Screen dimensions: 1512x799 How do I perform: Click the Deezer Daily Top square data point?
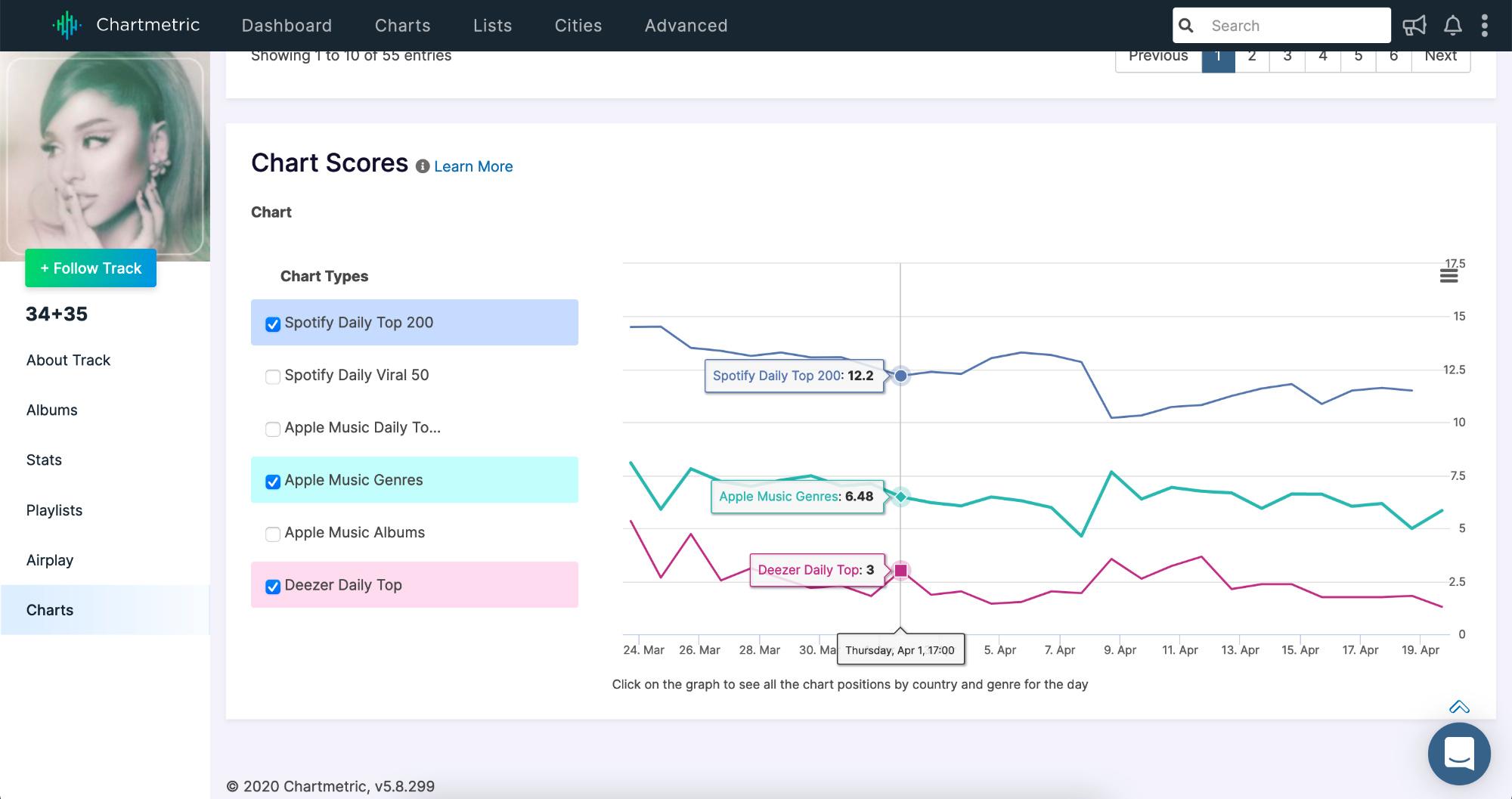900,571
